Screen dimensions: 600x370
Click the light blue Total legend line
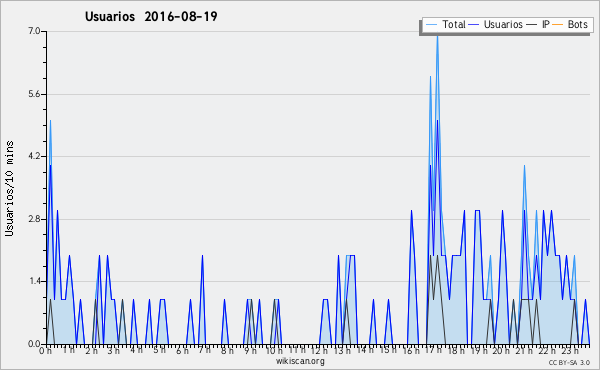(x=431, y=25)
